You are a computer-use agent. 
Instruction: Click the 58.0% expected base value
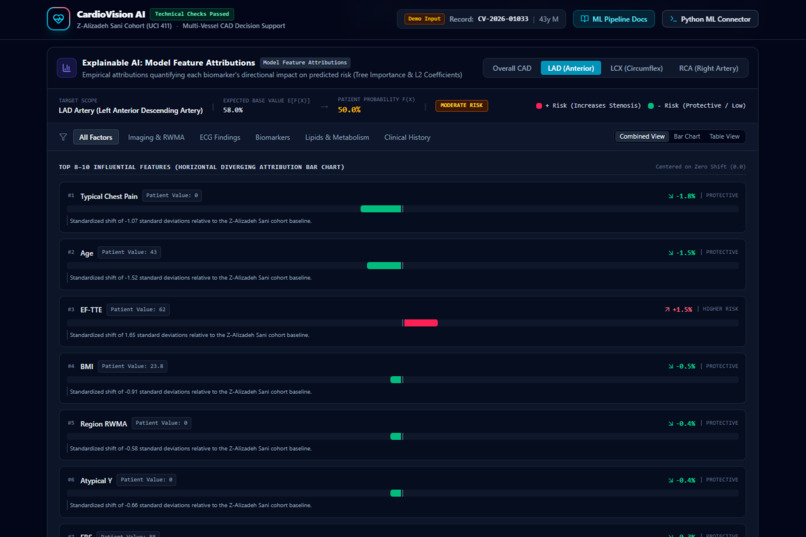(x=233, y=110)
